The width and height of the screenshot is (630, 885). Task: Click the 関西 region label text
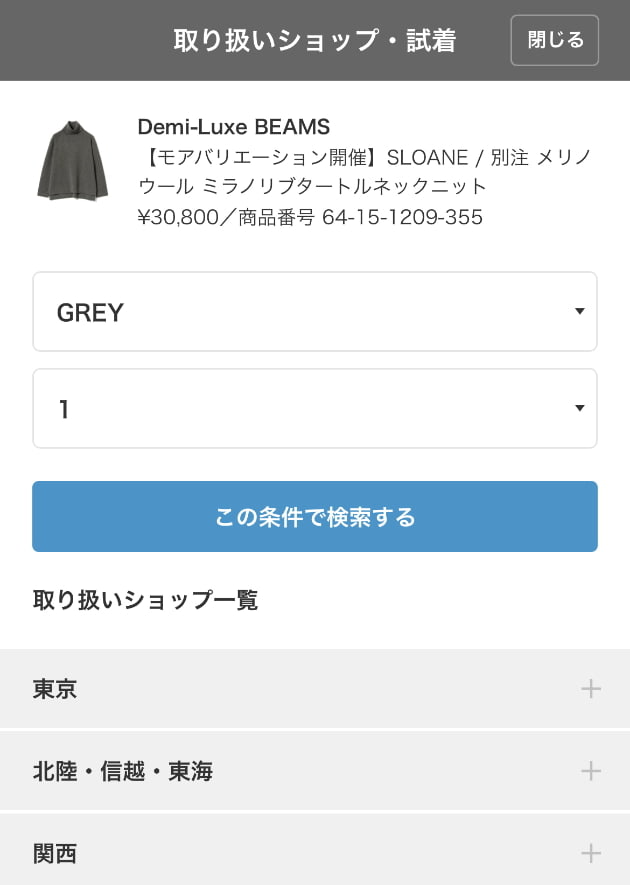[55, 854]
